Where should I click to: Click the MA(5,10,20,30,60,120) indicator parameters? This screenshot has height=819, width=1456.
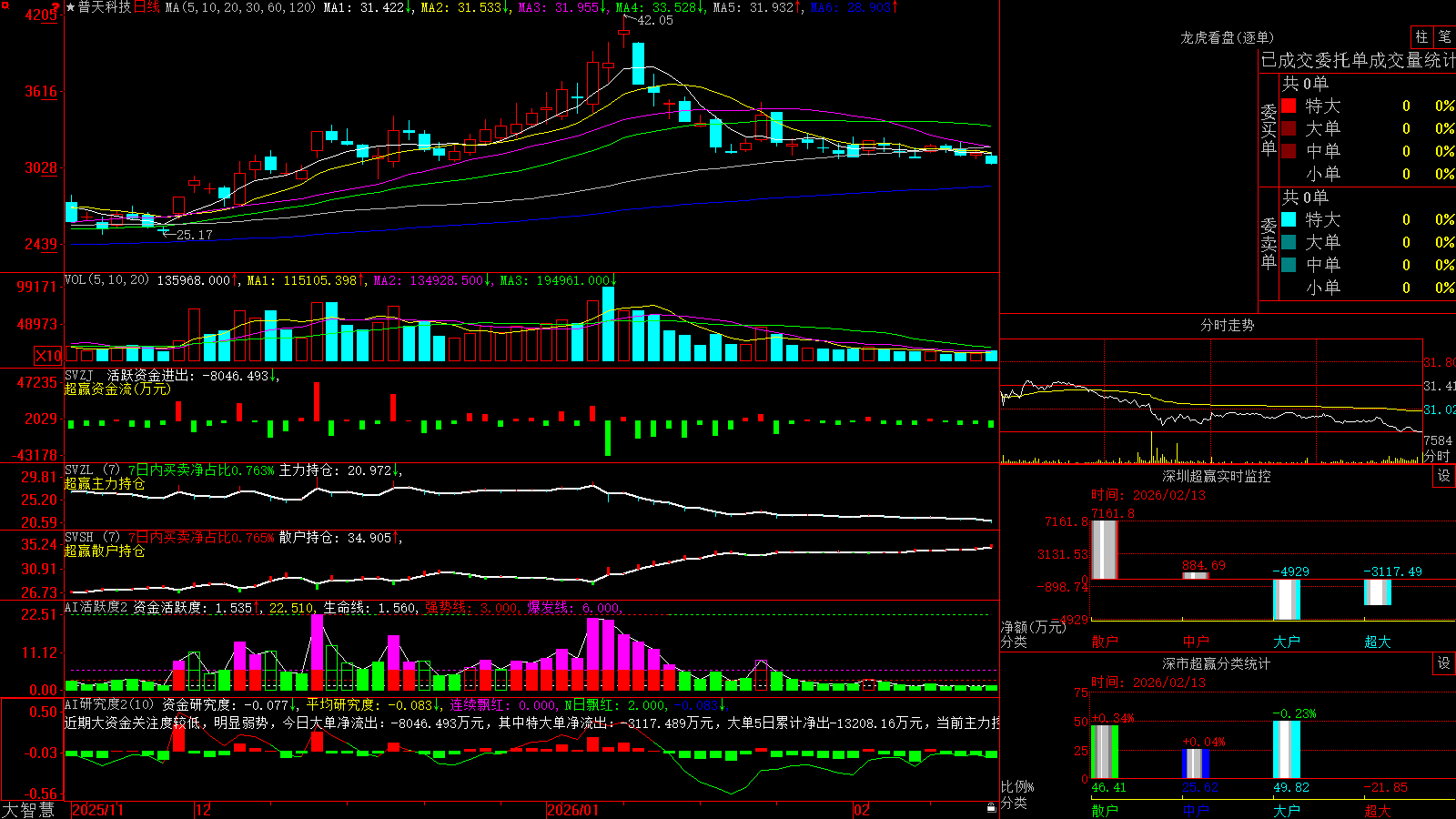coord(240,7)
